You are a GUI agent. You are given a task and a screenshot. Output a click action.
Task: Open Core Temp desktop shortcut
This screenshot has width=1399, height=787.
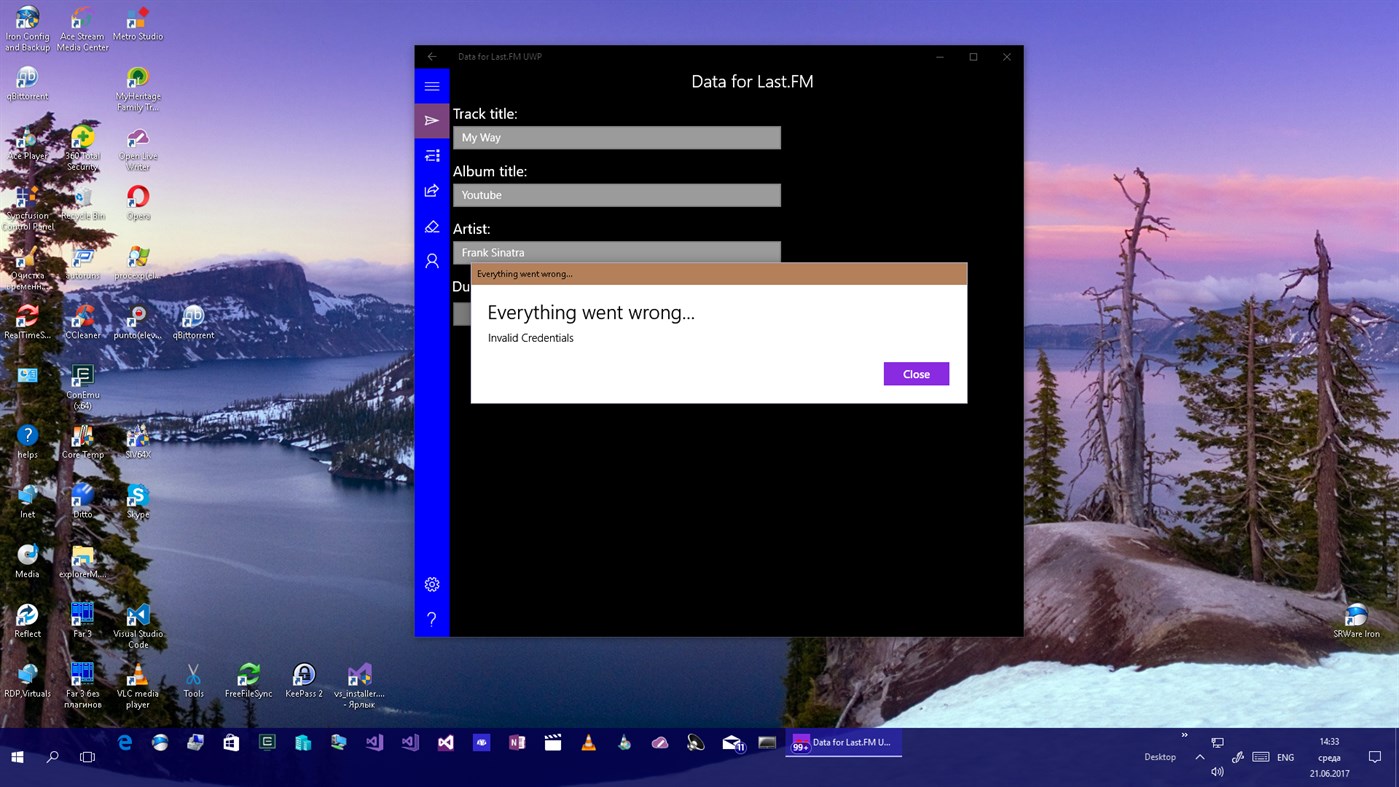(82, 442)
